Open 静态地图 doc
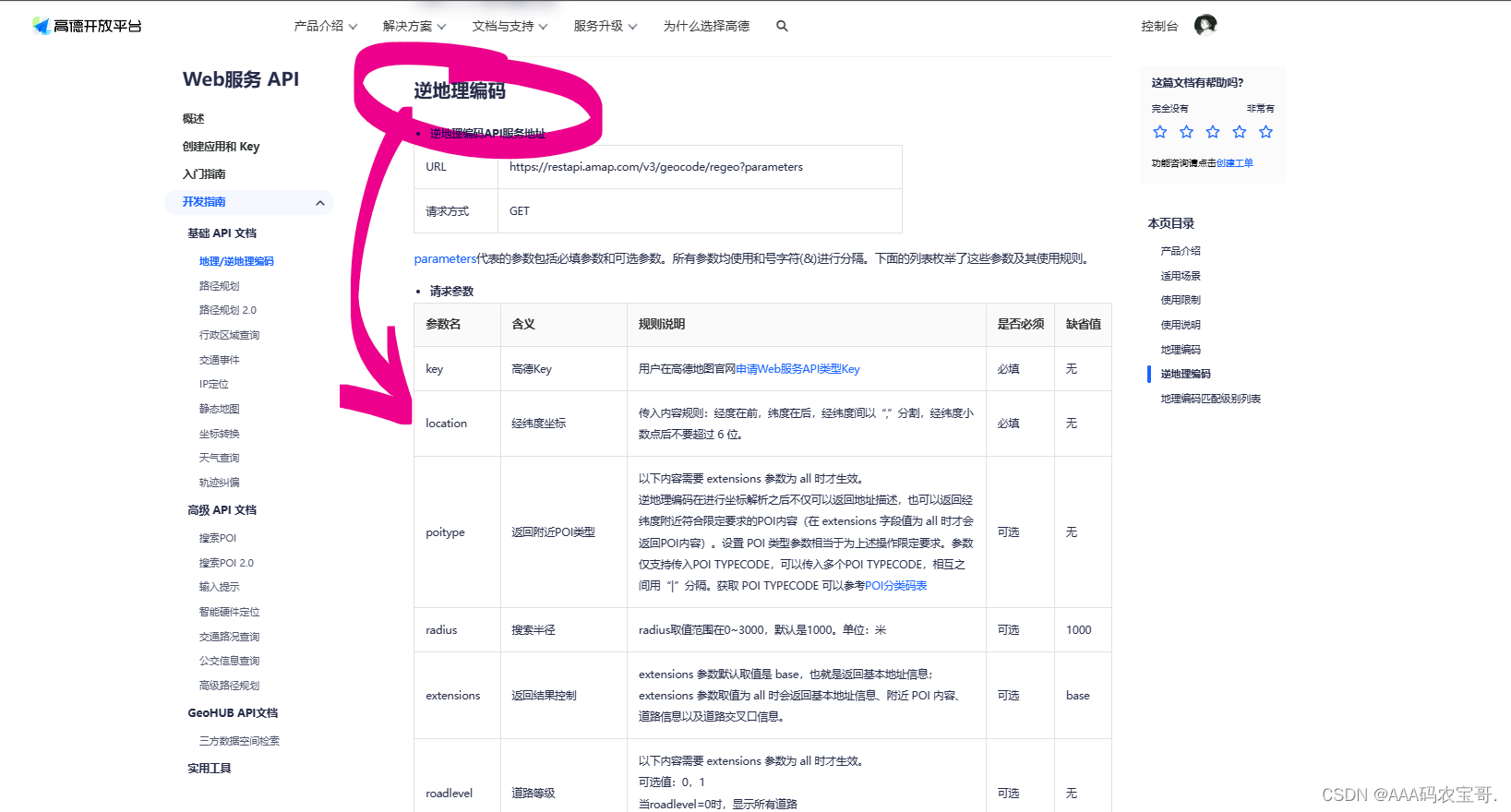The width and height of the screenshot is (1511, 812). click(219, 409)
